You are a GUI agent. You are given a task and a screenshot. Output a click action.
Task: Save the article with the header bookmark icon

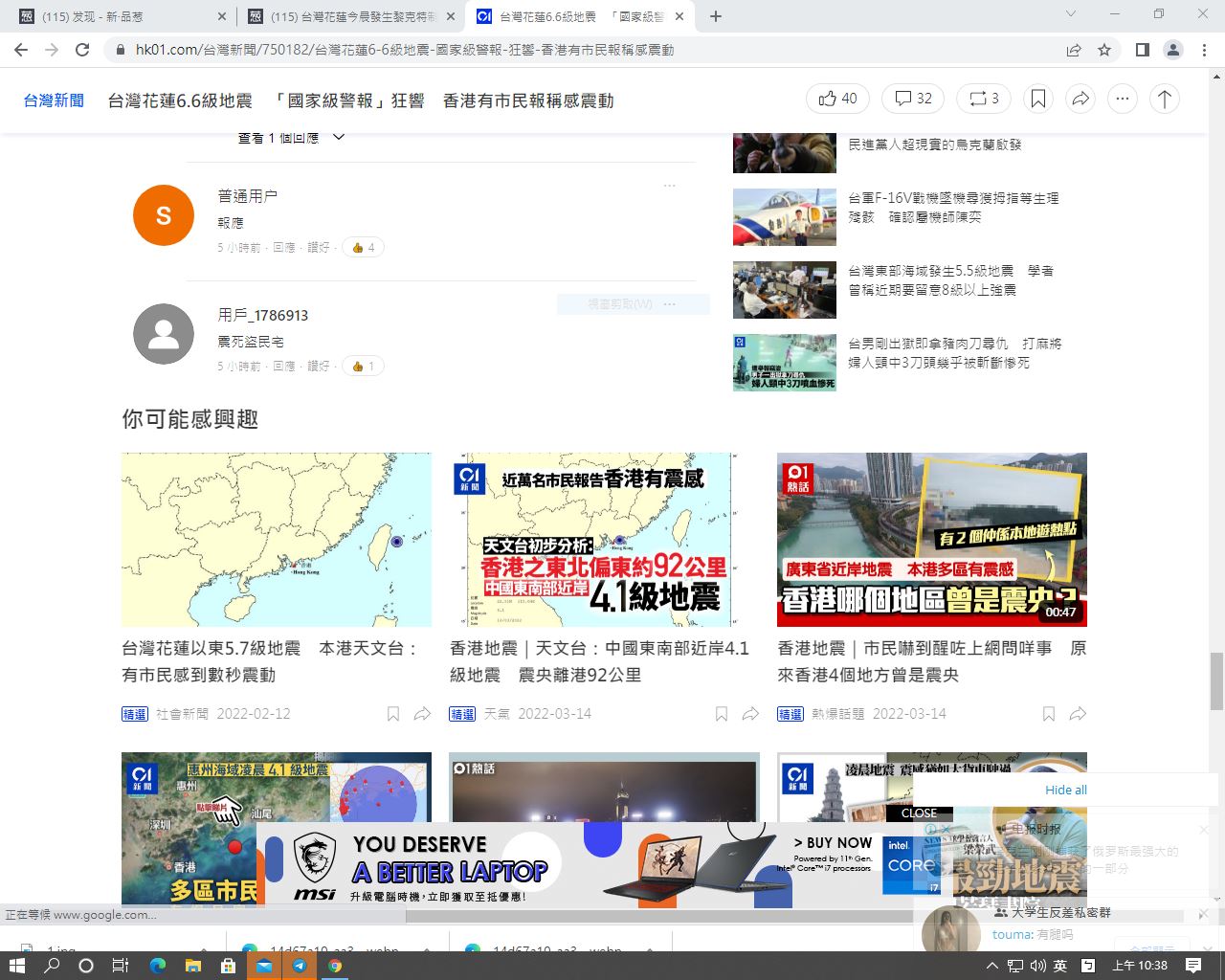tap(1037, 99)
